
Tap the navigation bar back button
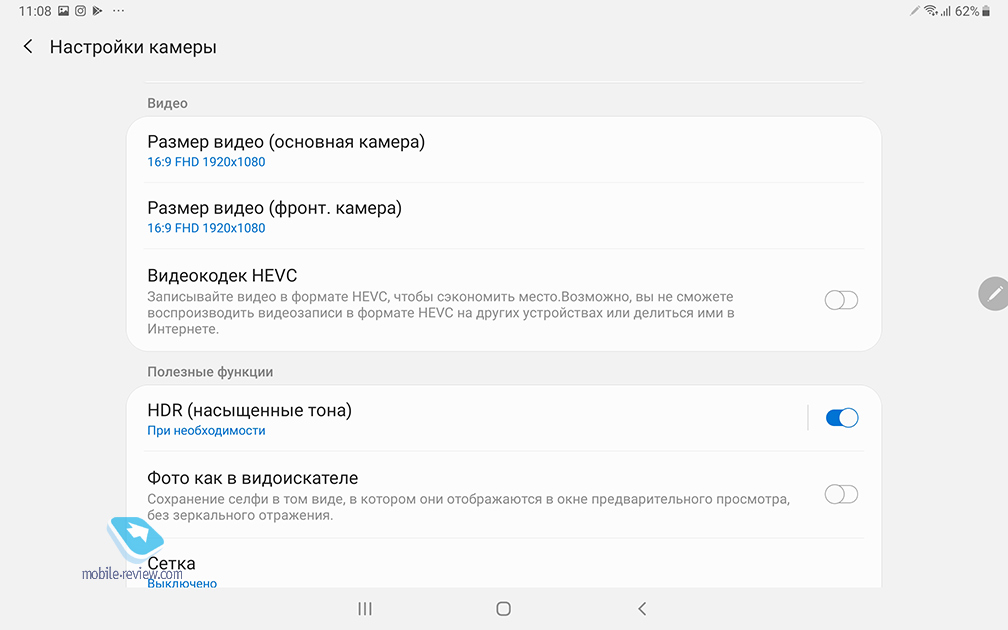point(642,608)
